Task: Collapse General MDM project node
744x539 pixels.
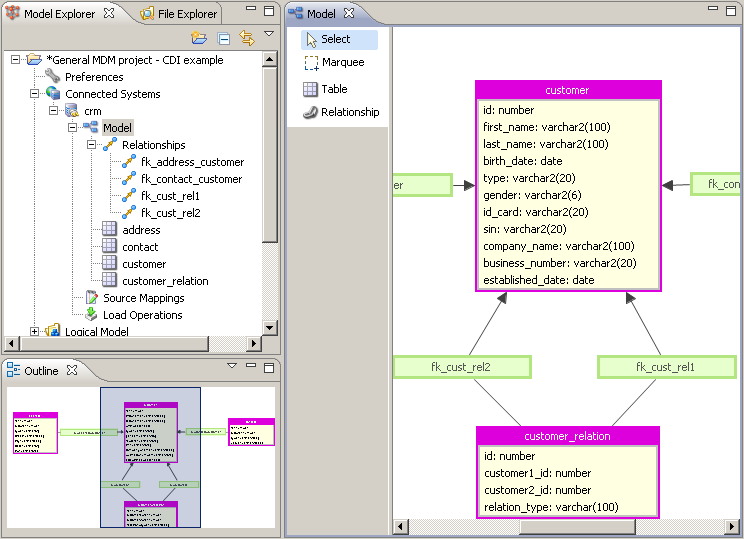Action: [x=16, y=60]
